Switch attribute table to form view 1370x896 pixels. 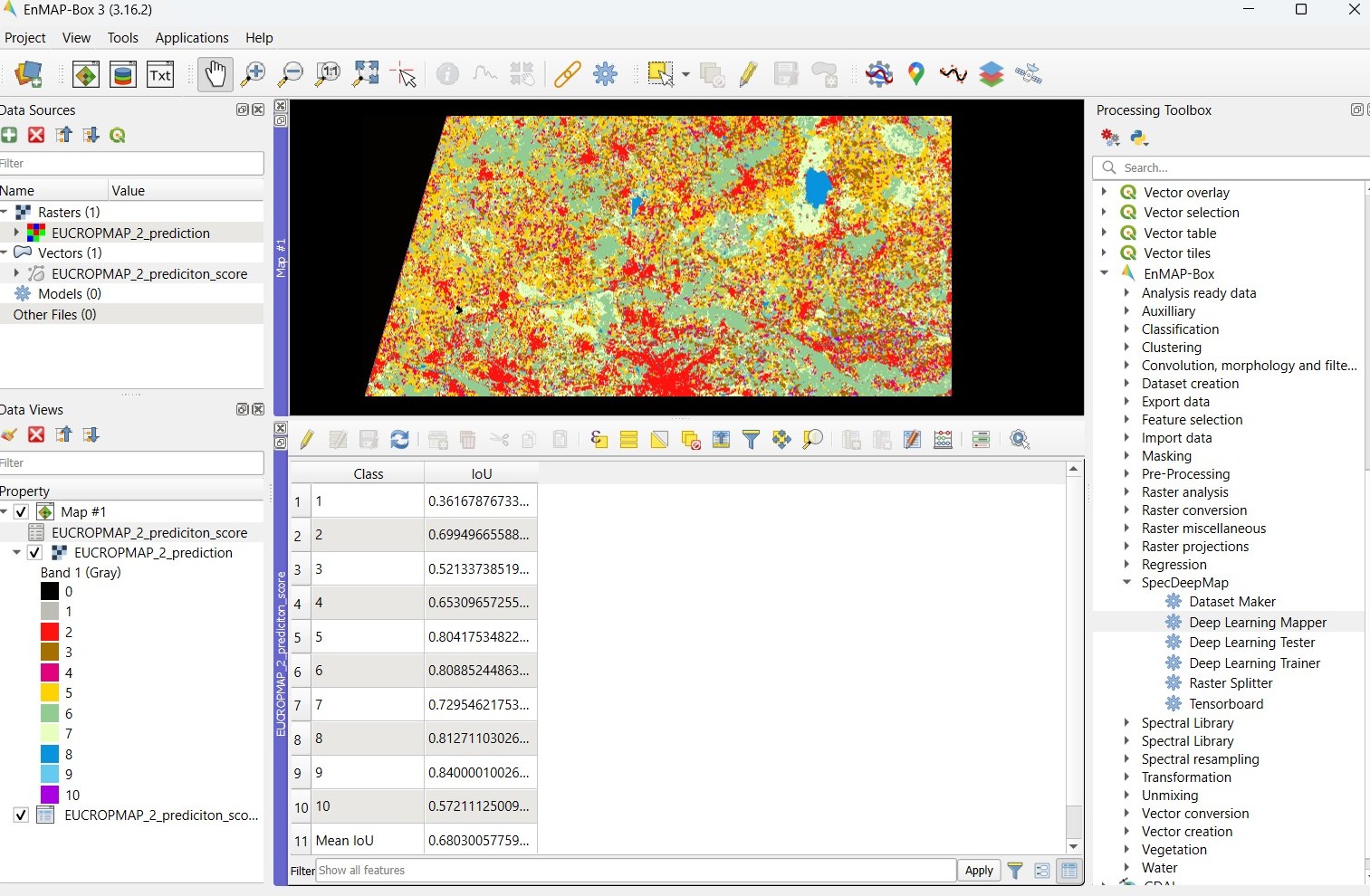click(x=1042, y=872)
